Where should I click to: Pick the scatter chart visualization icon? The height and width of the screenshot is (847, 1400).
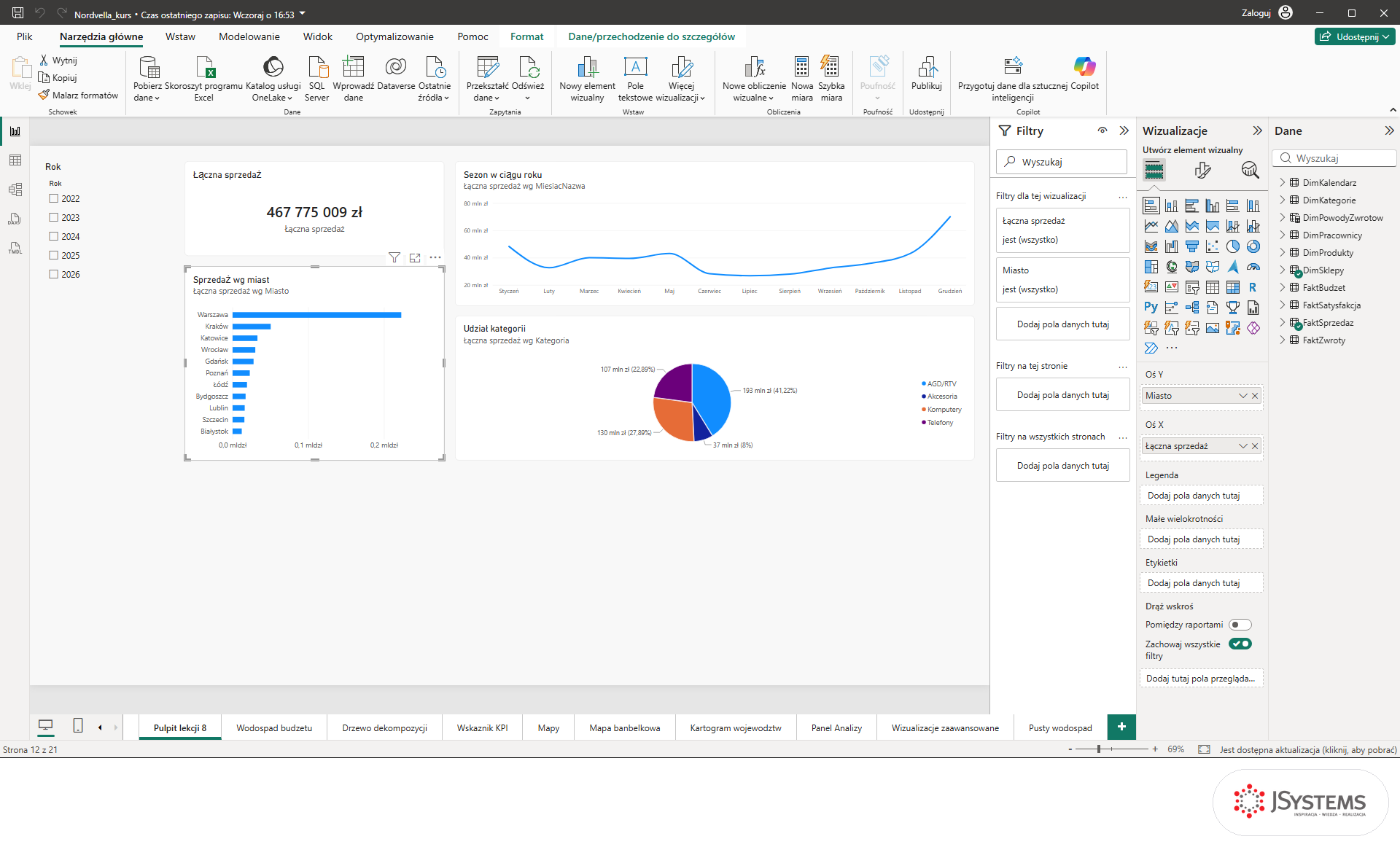pyautogui.click(x=1212, y=246)
